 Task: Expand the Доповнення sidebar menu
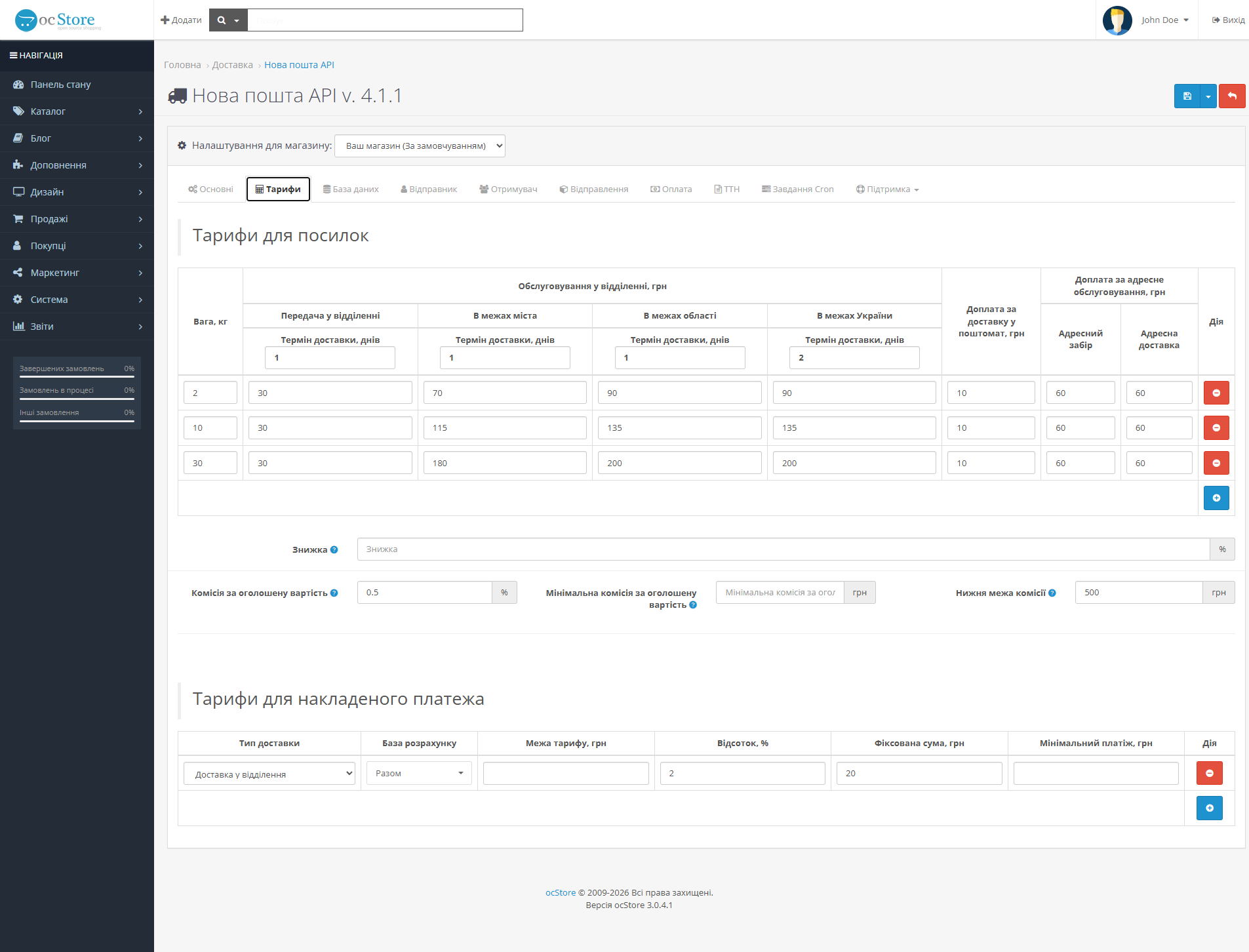(77, 165)
